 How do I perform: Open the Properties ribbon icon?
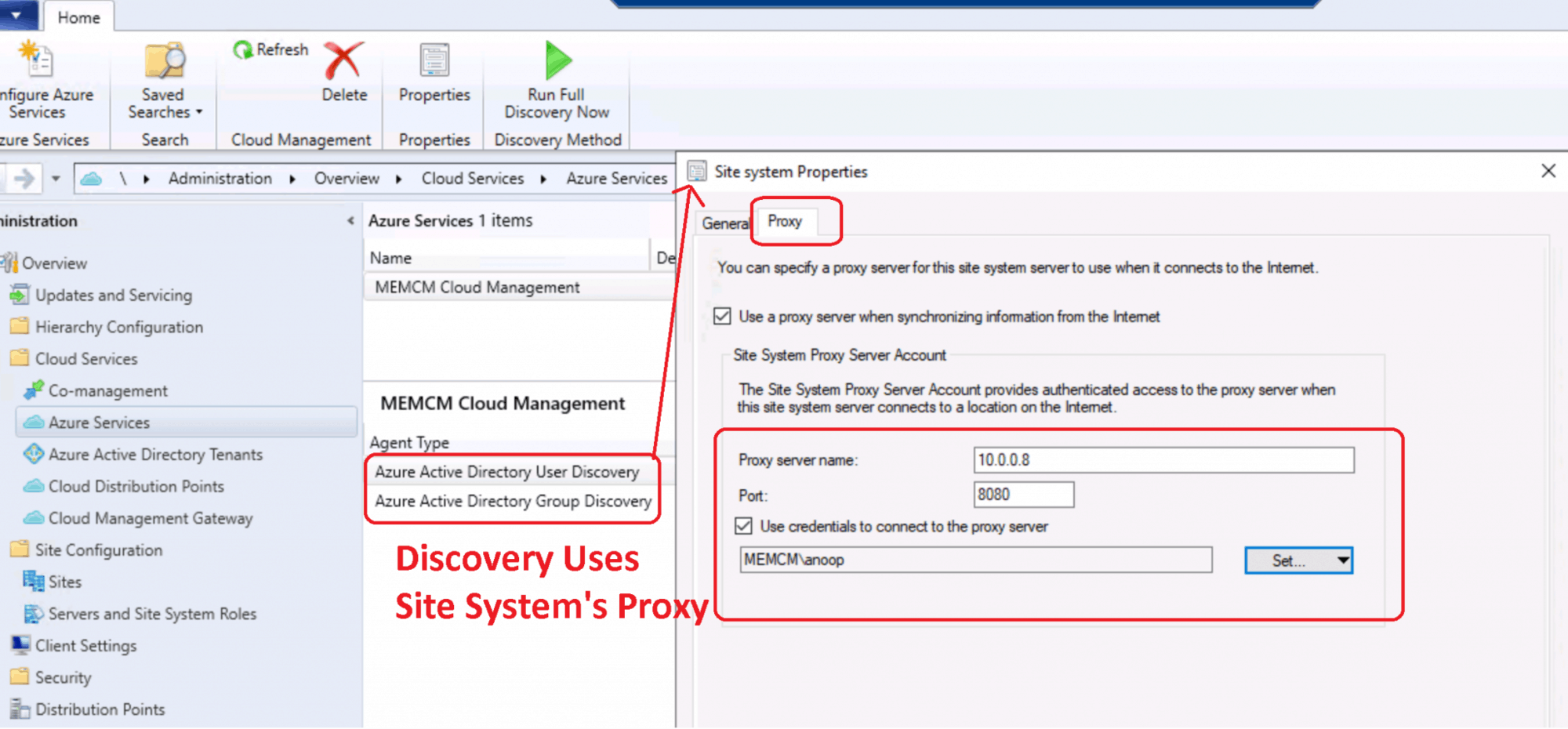pos(434,60)
